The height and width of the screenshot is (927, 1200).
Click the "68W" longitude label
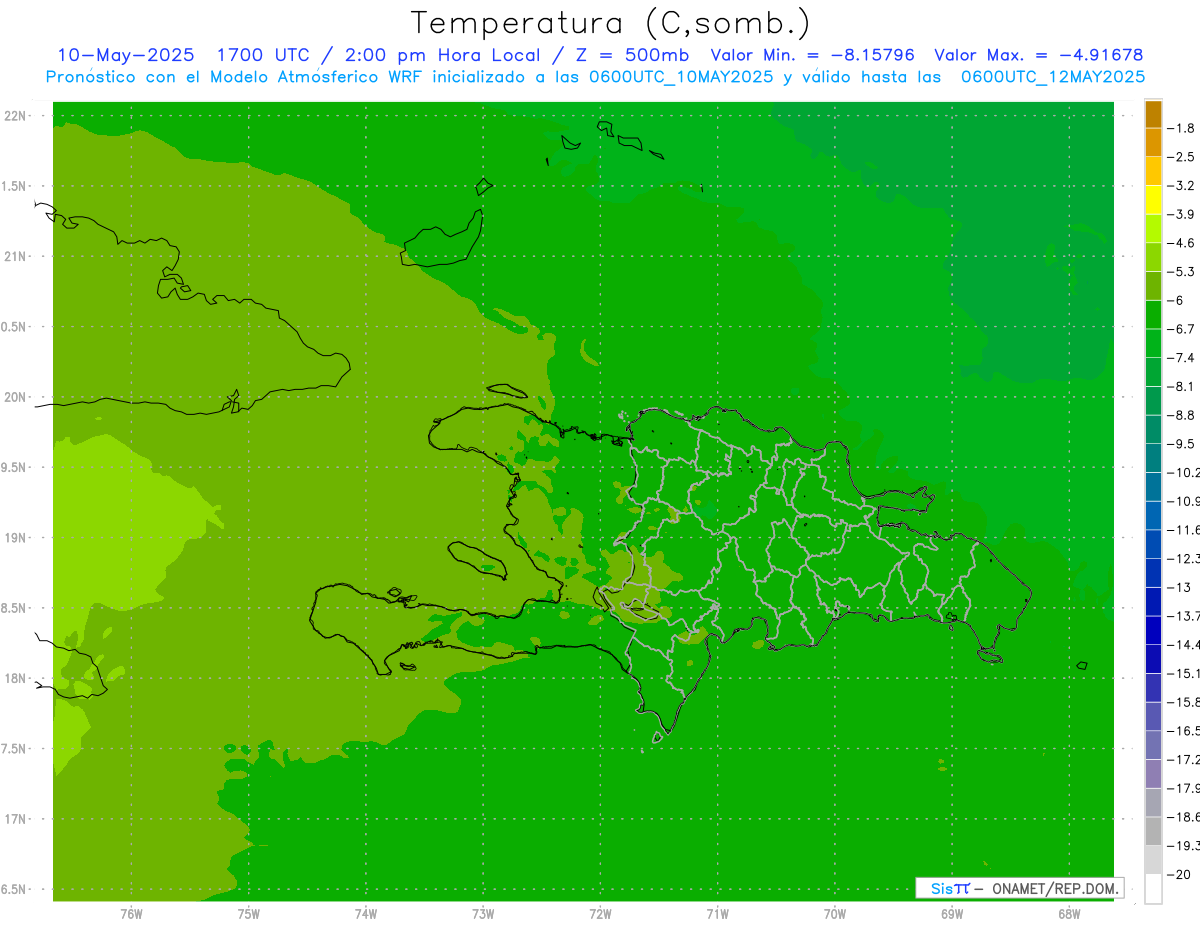[1069, 914]
